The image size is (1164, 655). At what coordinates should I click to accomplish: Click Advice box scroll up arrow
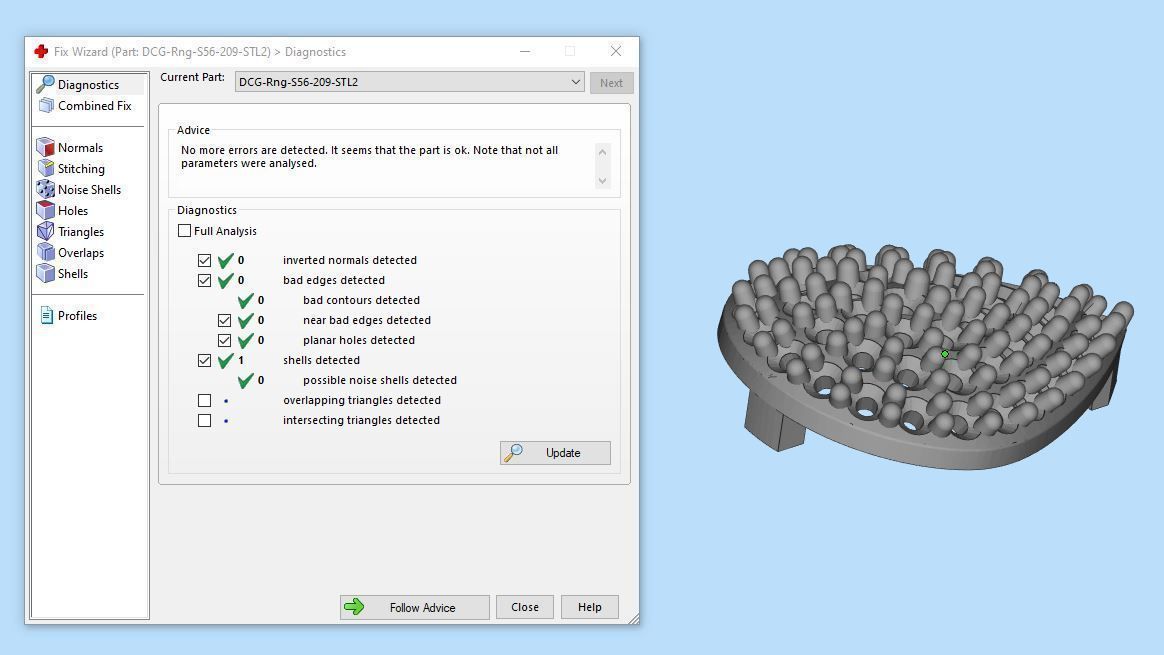point(603,152)
